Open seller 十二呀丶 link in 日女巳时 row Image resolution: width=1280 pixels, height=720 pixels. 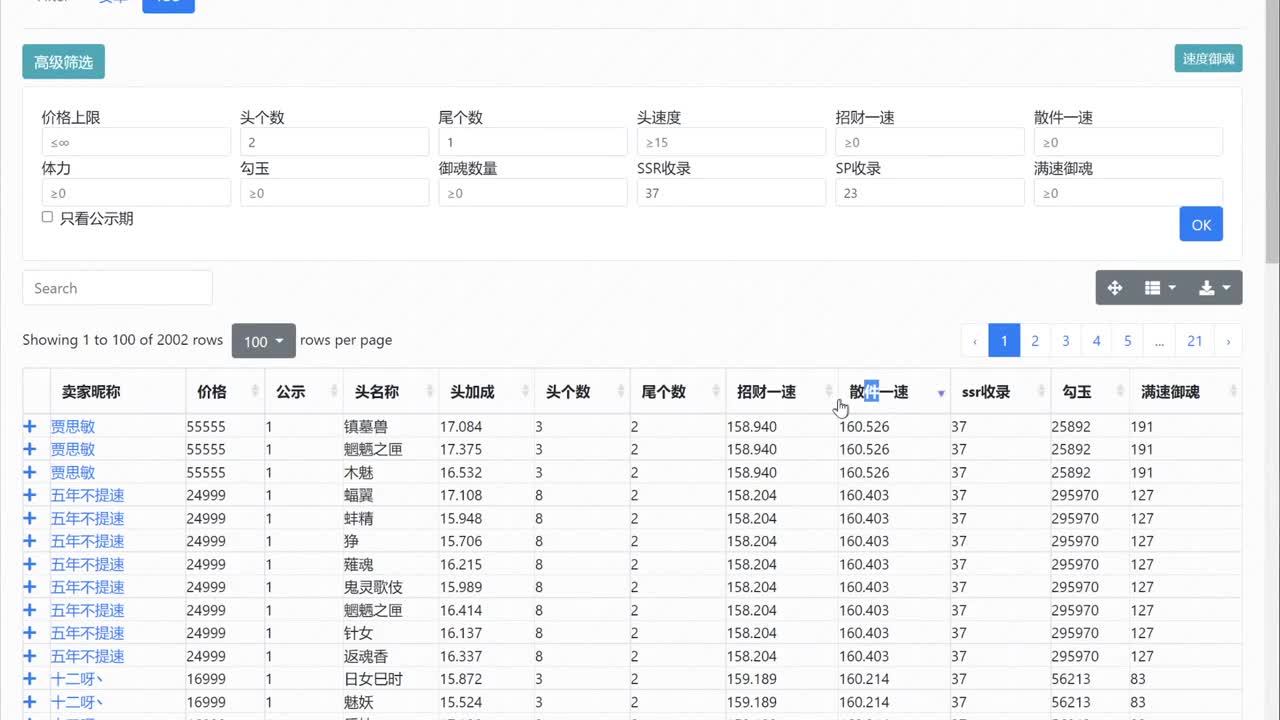click(78, 680)
